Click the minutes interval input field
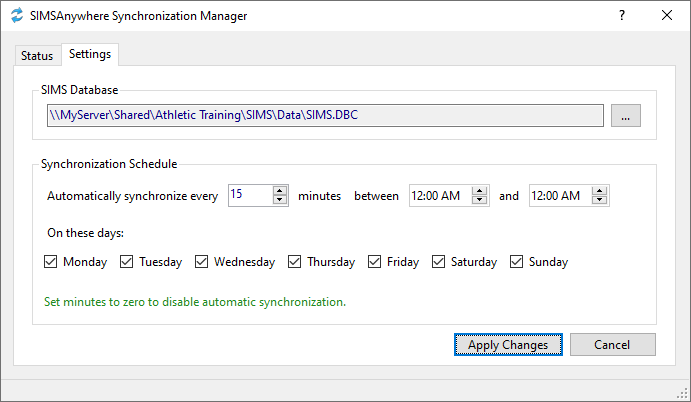This screenshot has width=691, height=402. [250, 195]
